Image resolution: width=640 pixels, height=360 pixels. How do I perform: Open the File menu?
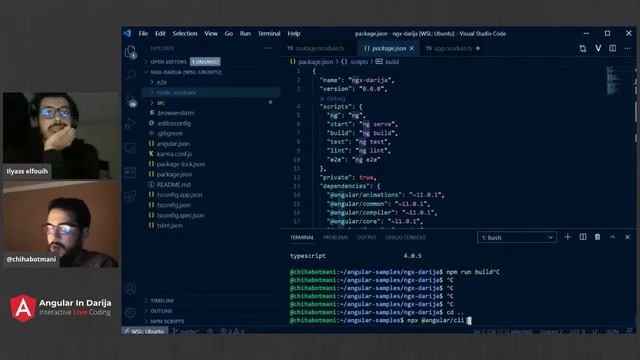143,33
